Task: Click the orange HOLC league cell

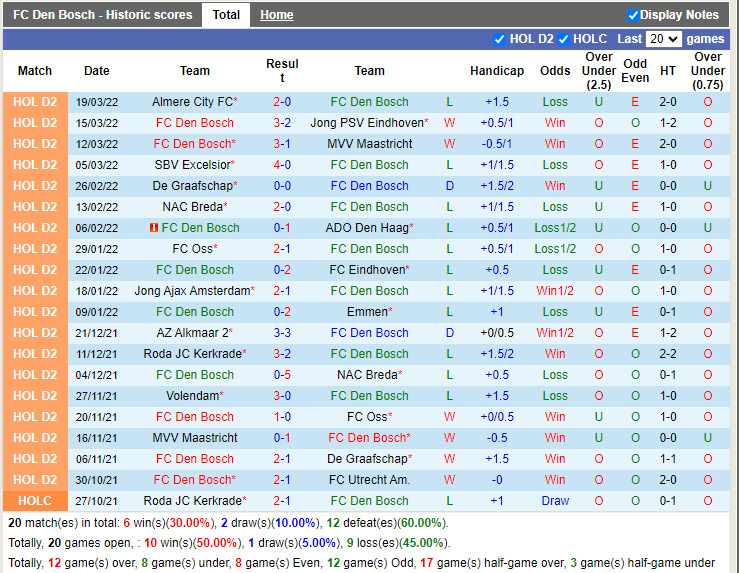Action: pyautogui.click(x=35, y=501)
